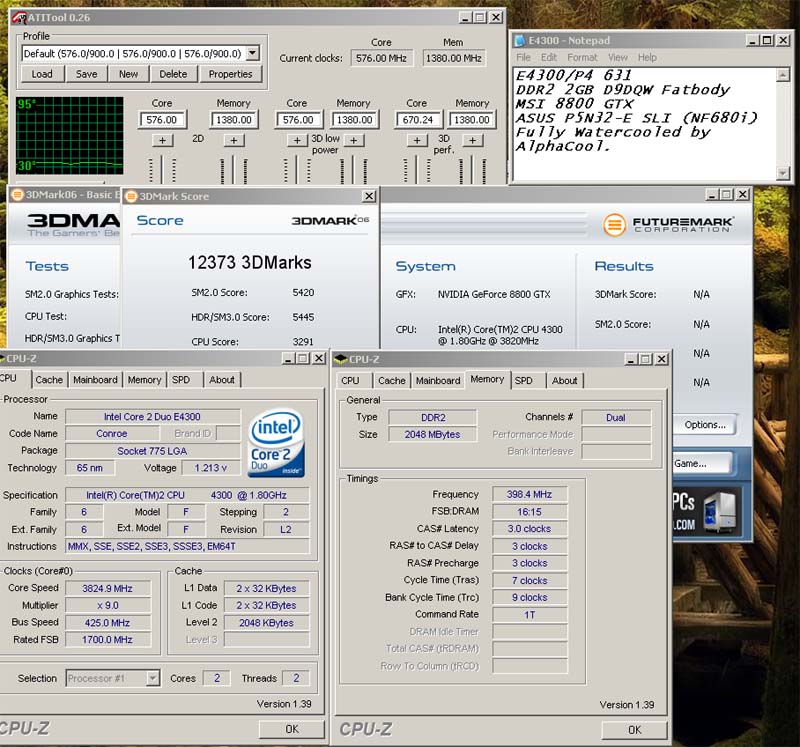Click OK in the left CPU-Z window
This screenshot has height=747, width=800.
tap(292, 729)
